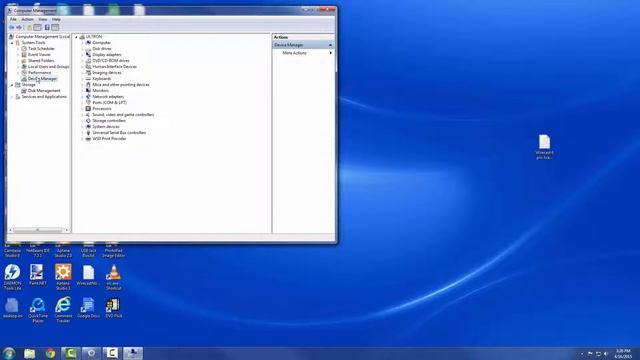This screenshot has height=360, width=640.
Task: Open Windows Explorer from the taskbar
Action: pos(29,353)
